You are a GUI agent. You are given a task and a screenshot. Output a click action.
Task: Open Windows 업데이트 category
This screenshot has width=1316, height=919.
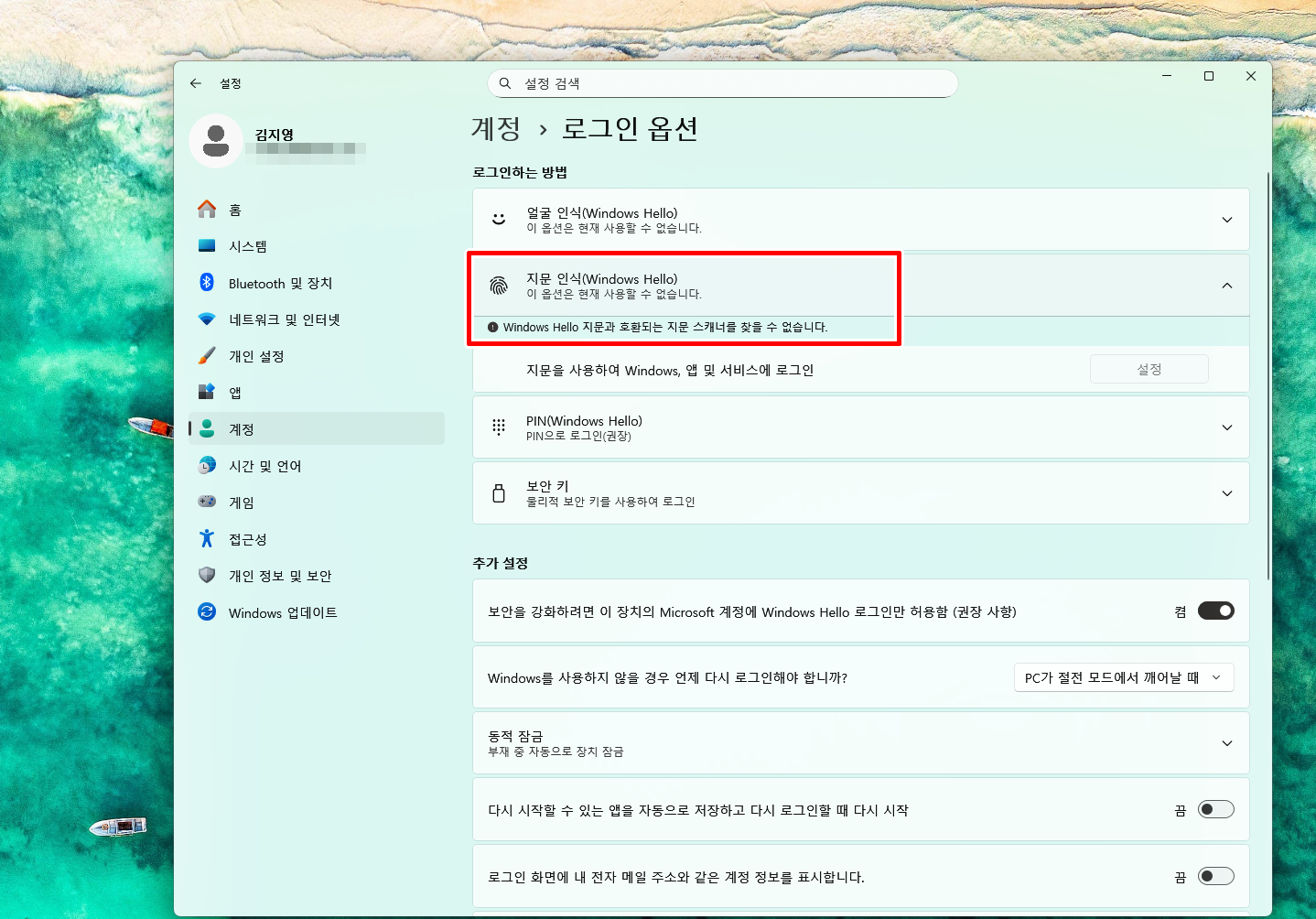pyautogui.click(x=317, y=612)
